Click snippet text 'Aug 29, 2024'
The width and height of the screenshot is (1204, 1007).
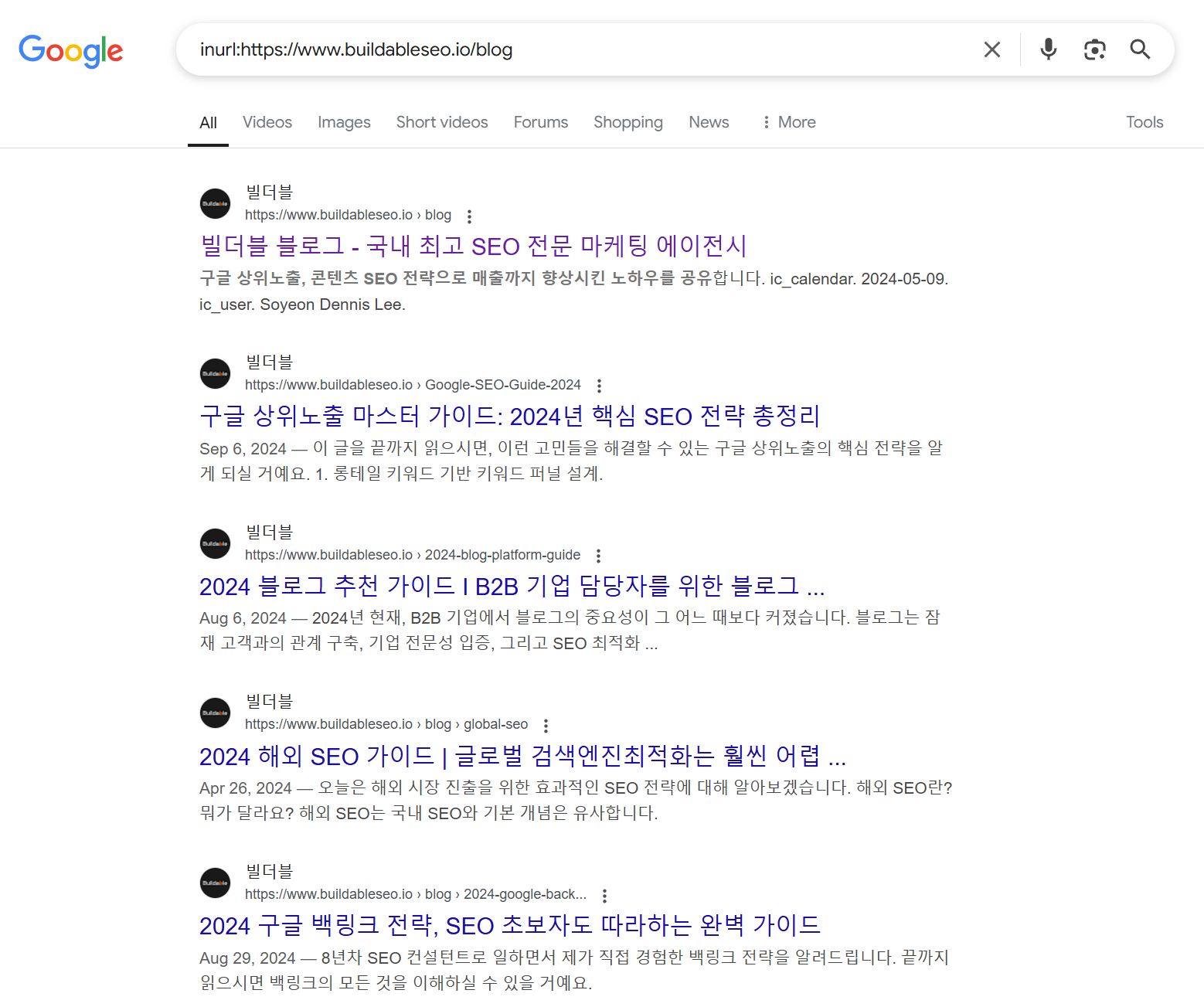(247, 958)
